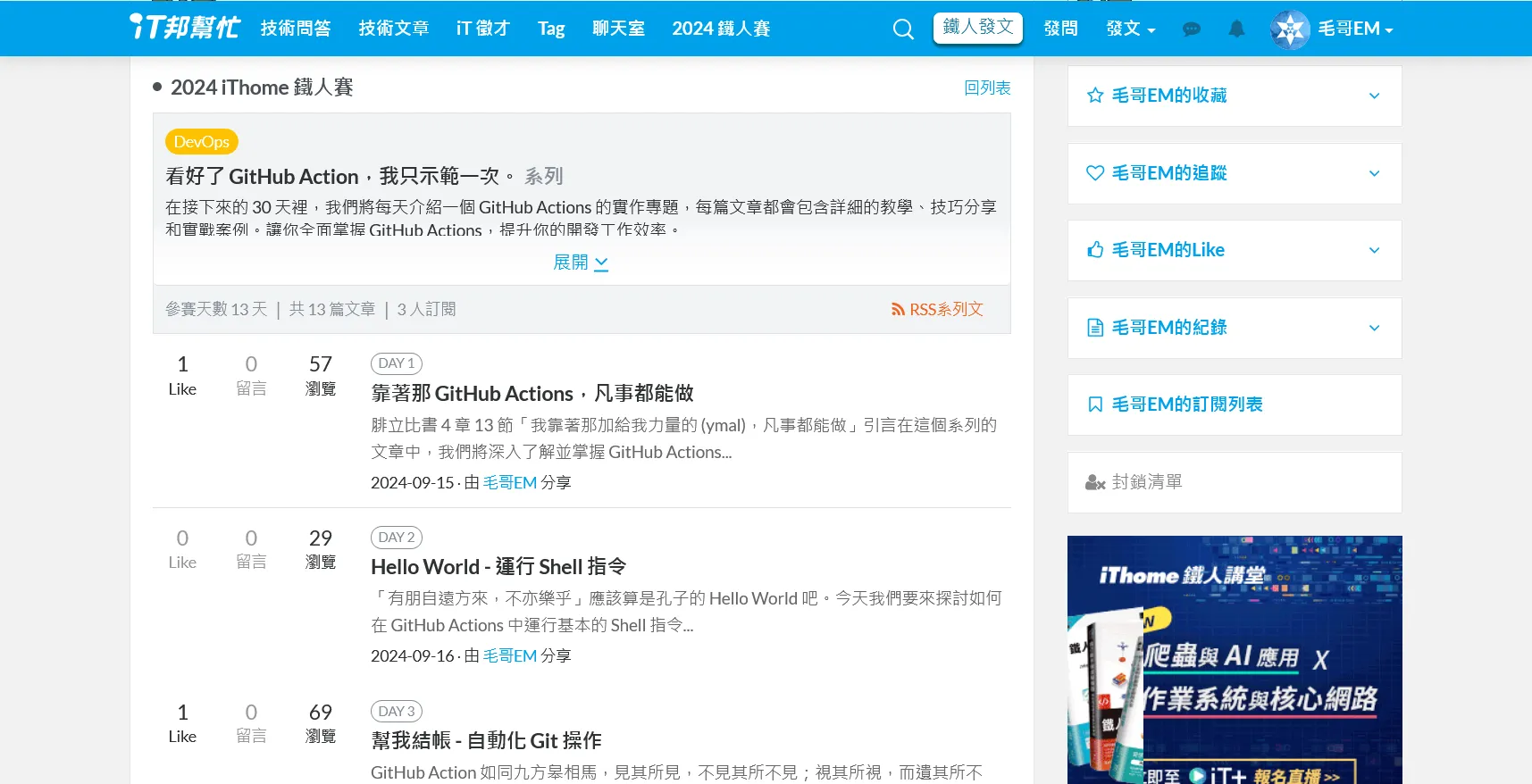This screenshot has height=784, width=1532.
Task: Click the 69 瀏覽 count
Action: [321, 723]
